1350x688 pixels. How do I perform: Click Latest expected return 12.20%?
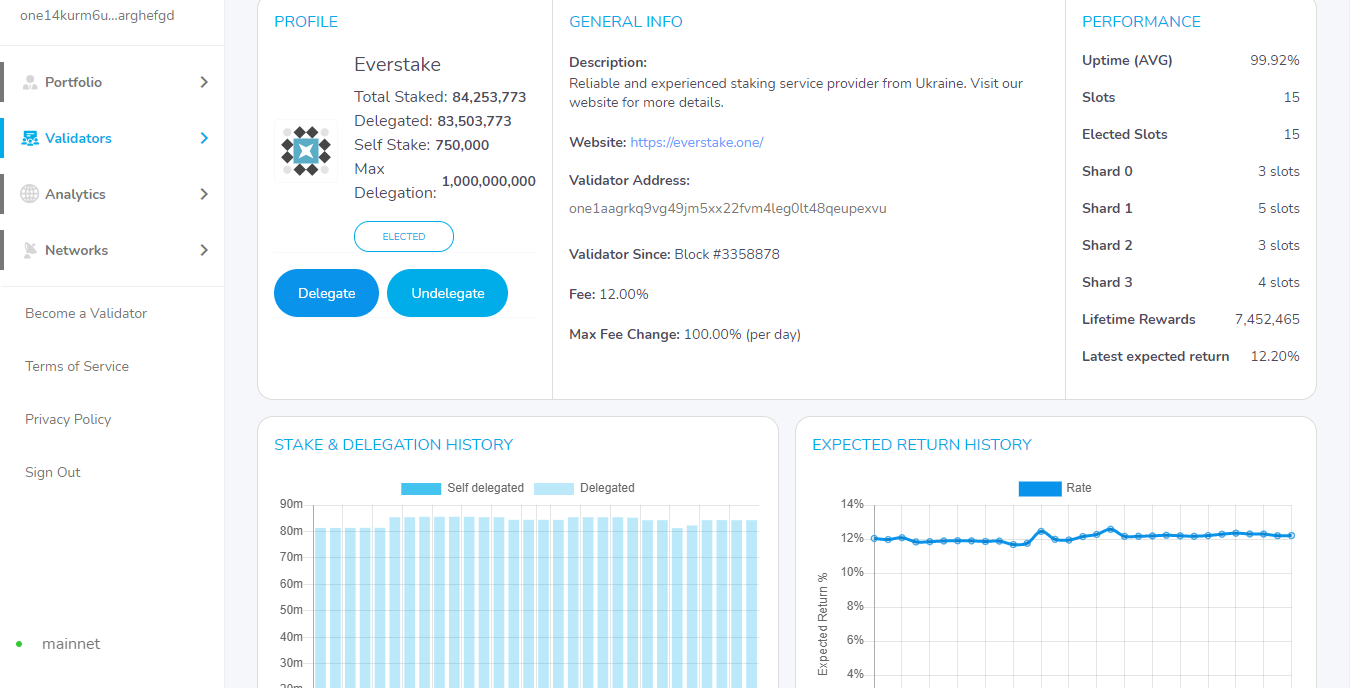1275,356
